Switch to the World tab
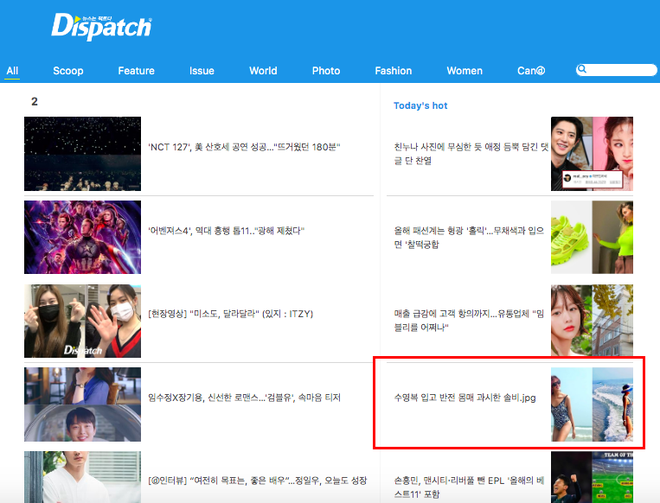This screenshot has width=660, height=503. pyautogui.click(x=263, y=71)
